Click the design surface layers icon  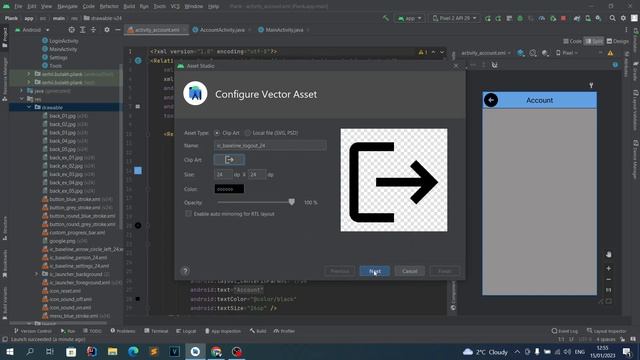pos(521,53)
